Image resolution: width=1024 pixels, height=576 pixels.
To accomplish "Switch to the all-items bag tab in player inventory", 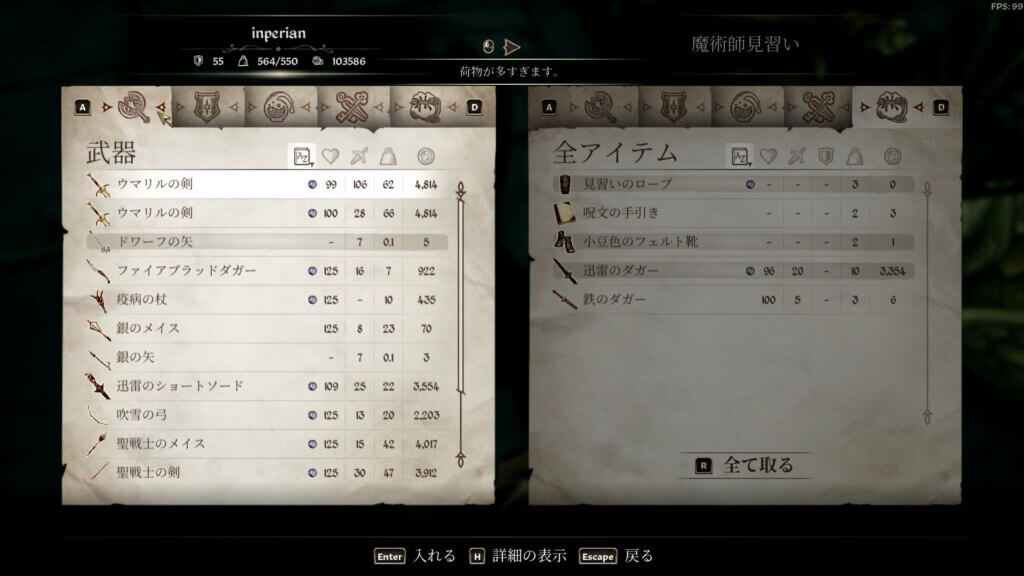I will pos(424,107).
